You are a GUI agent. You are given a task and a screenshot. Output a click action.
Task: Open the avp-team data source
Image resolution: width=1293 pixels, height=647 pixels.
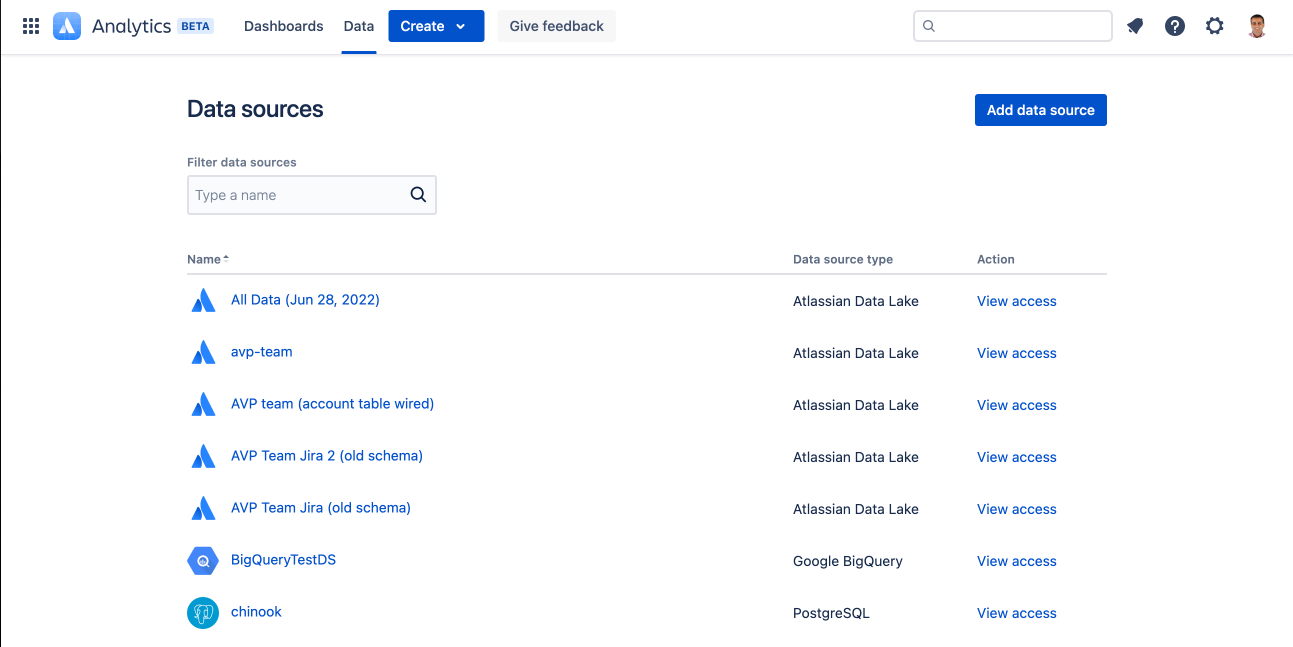262,351
